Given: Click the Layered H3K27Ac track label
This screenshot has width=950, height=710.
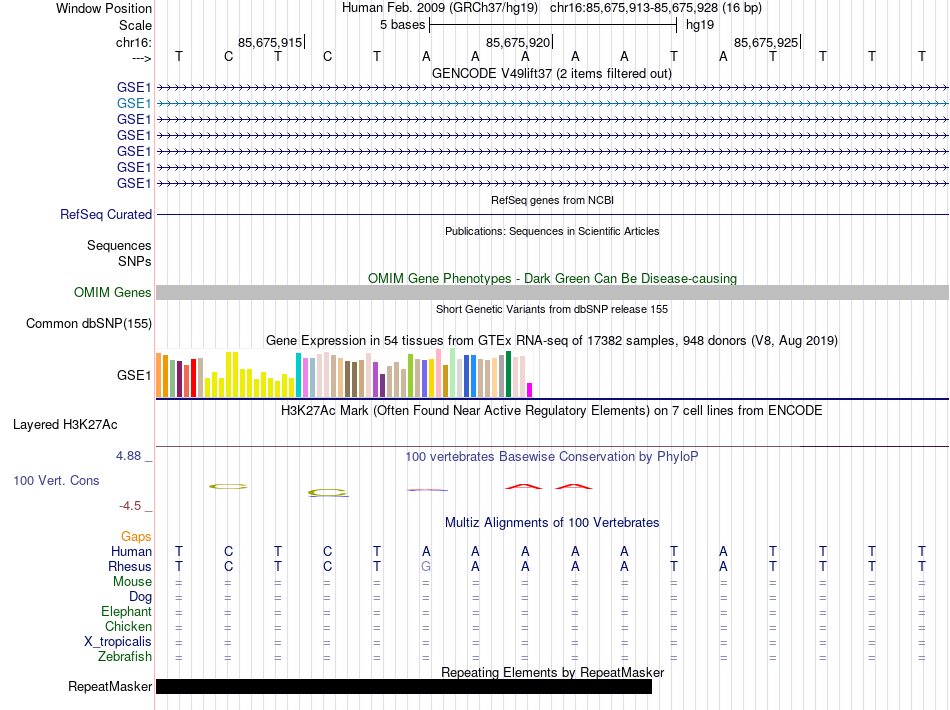Looking at the screenshot, I should tap(65, 425).
